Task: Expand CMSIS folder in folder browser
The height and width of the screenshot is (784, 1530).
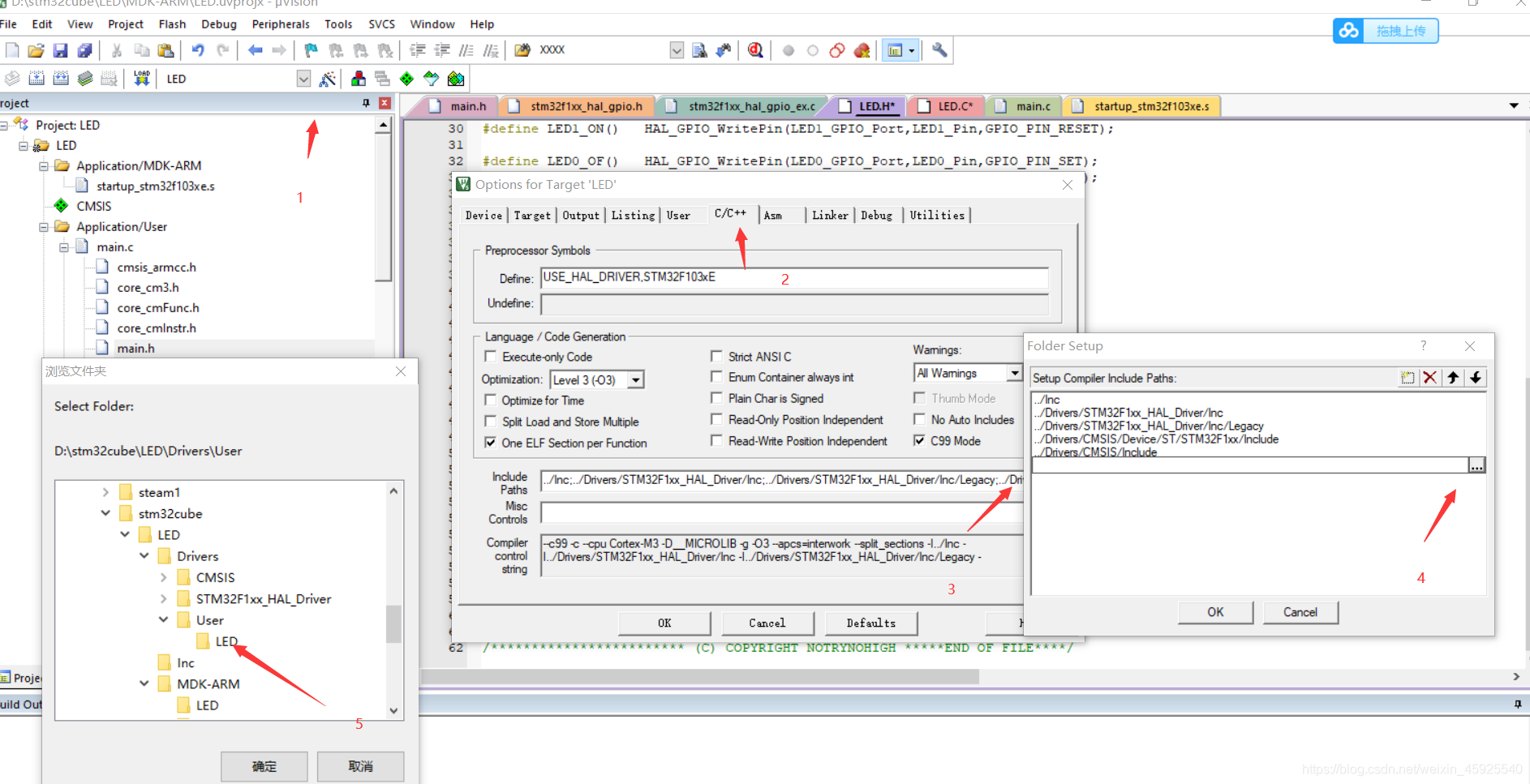Action: pos(163,577)
